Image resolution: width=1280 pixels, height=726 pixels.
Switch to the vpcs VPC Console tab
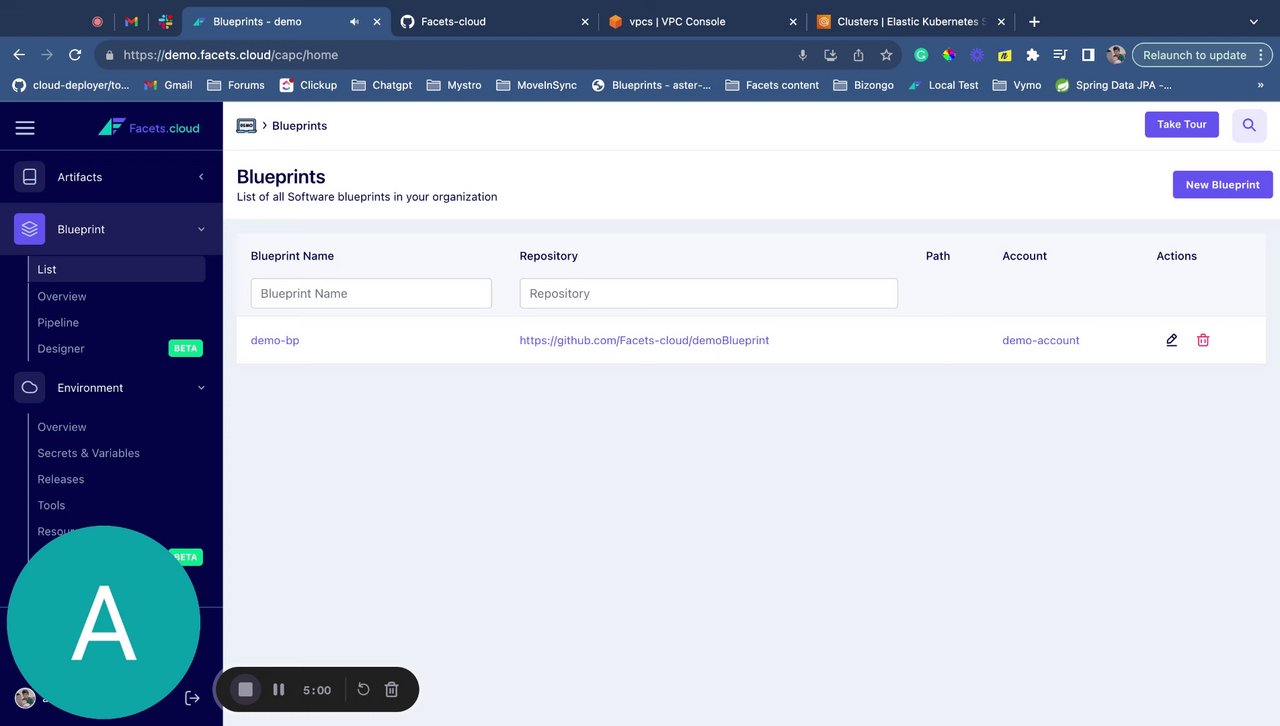[704, 21]
